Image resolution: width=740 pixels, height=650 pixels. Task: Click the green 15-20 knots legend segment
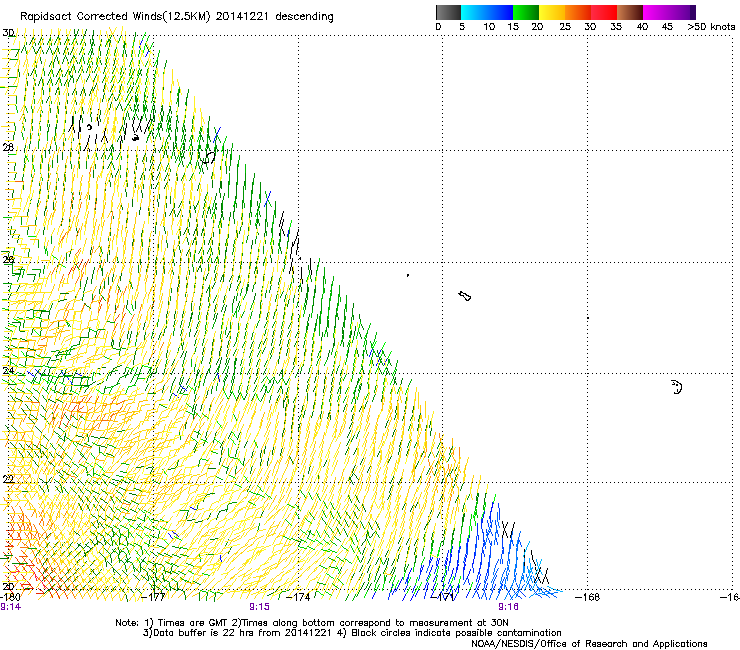click(526, 12)
